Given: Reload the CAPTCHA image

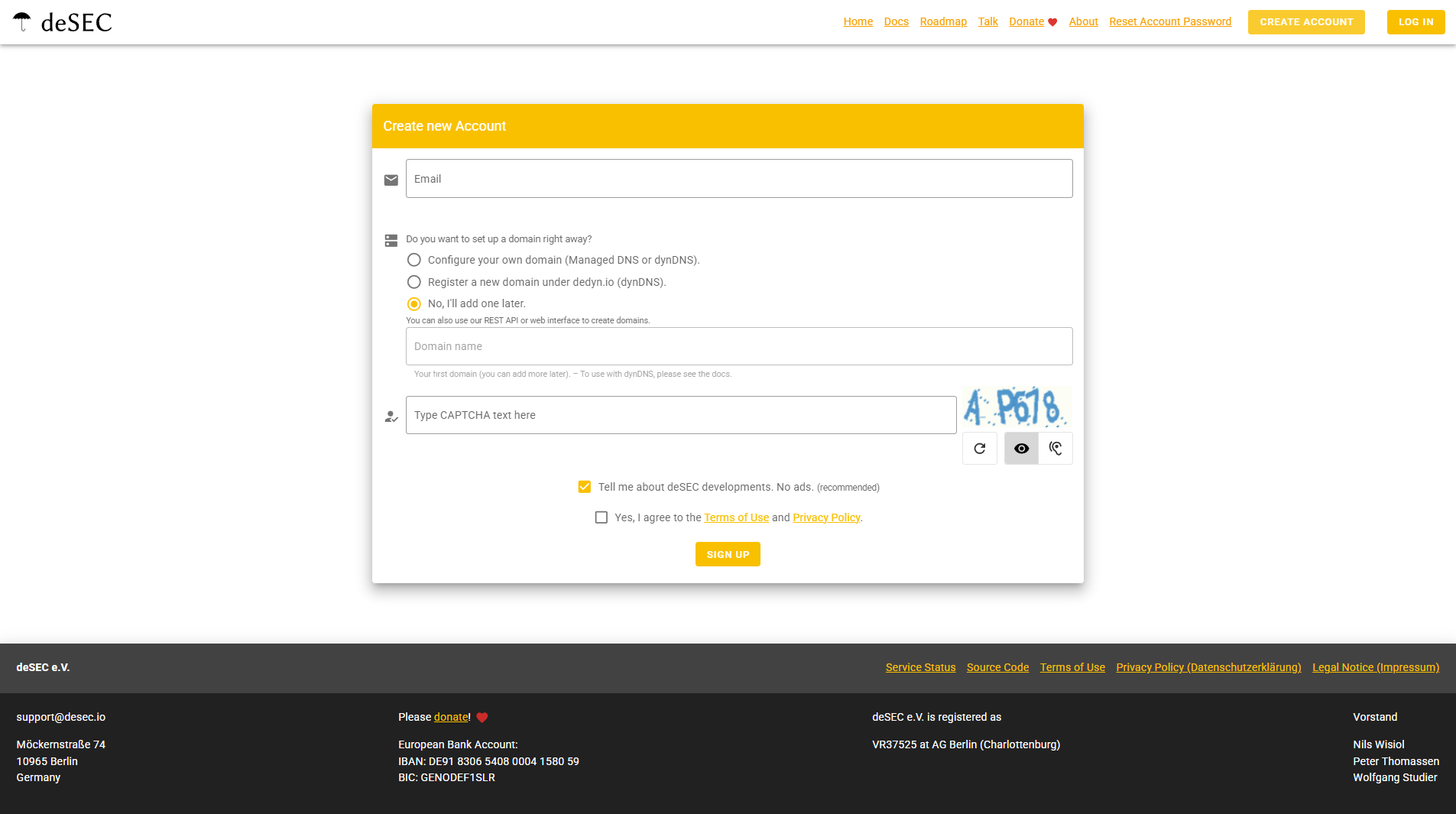Looking at the screenshot, I should point(979,448).
